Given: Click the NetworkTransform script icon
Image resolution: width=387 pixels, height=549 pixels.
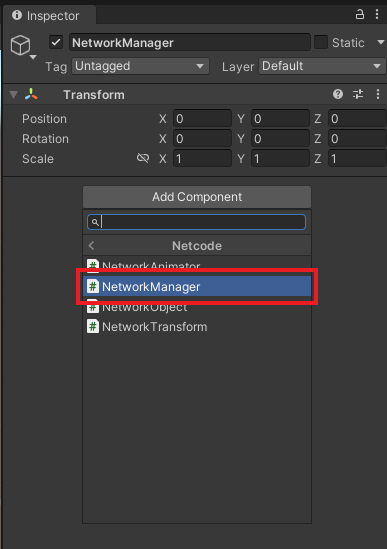Looking at the screenshot, I should point(93,326).
